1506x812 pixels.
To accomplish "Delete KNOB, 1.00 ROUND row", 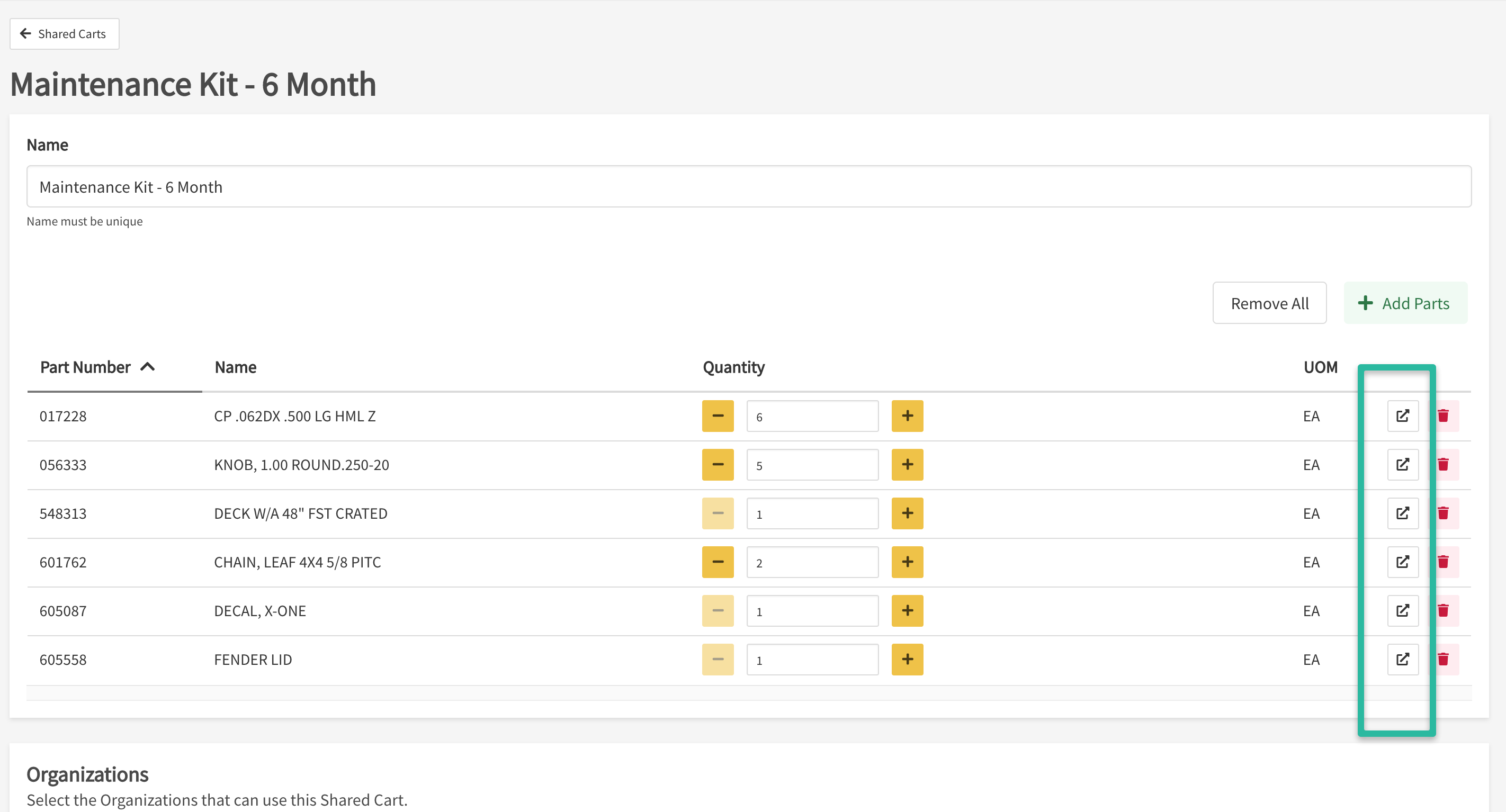I will [x=1443, y=465].
